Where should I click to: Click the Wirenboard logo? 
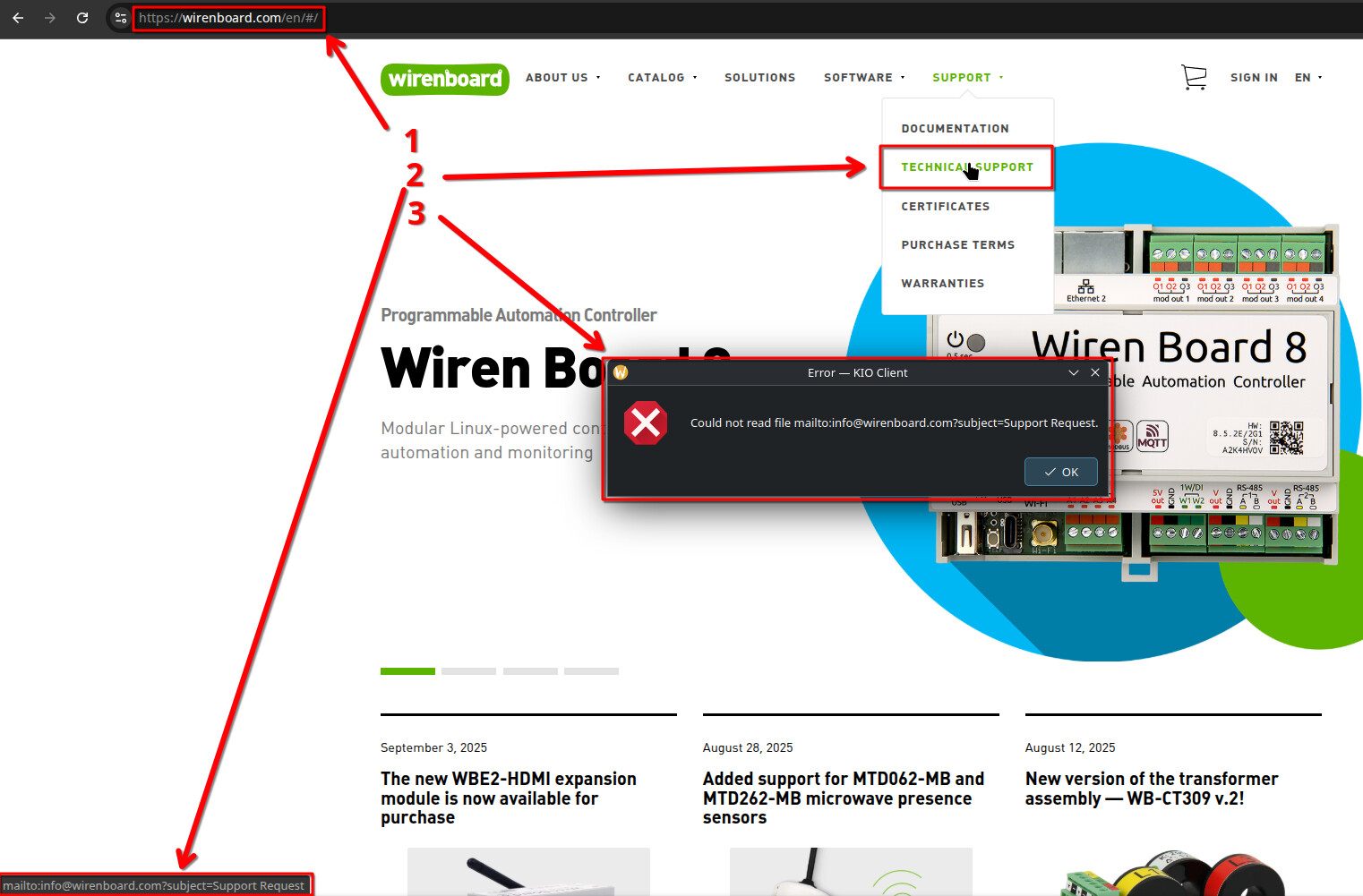pos(445,79)
